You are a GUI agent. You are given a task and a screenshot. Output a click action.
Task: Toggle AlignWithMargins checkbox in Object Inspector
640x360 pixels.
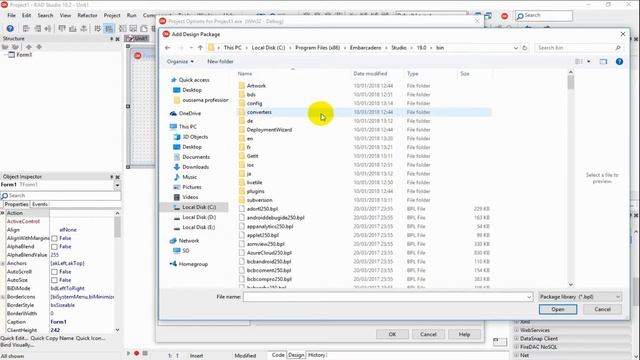pos(54,238)
